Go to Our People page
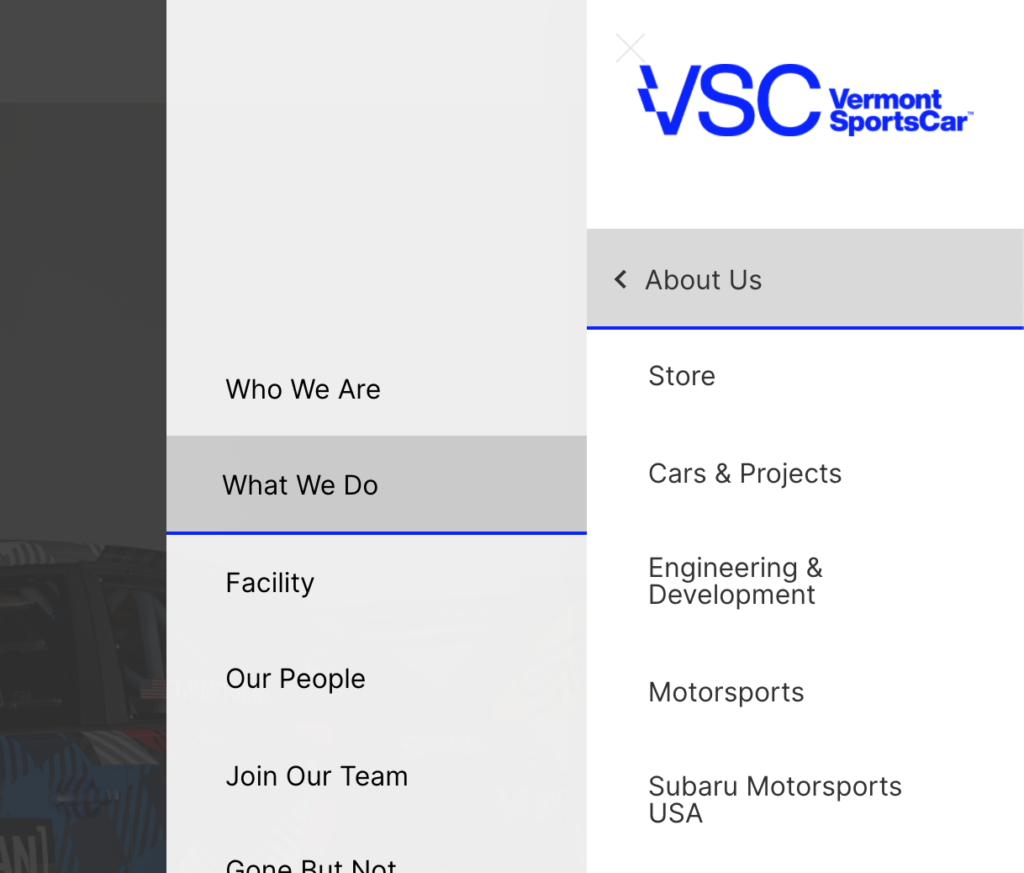This screenshot has width=1024, height=873. [x=295, y=679]
